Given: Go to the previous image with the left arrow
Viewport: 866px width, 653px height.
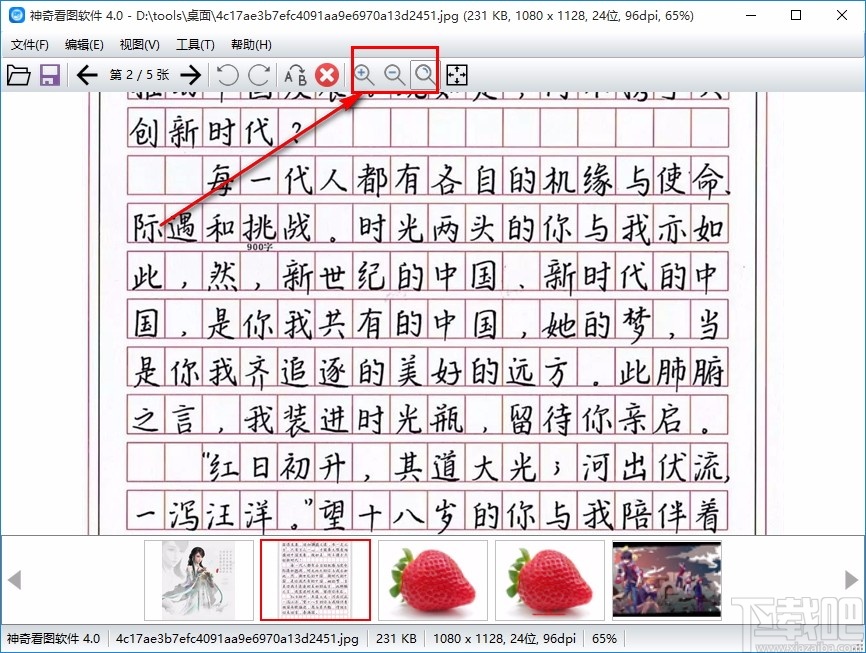Looking at the screenshot, I should 87,74.
